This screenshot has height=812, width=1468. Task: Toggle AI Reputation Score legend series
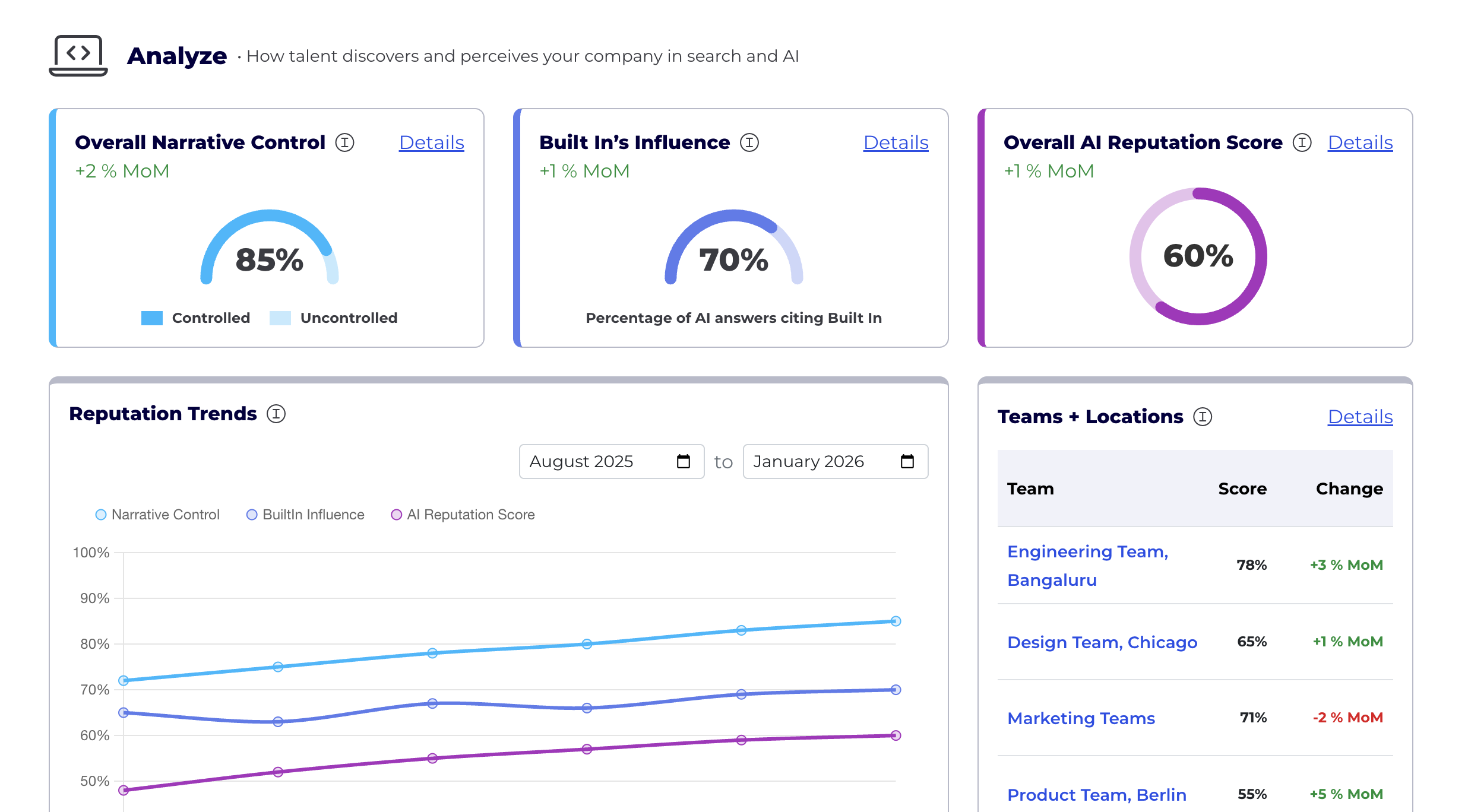pyautogui.click(x=463, y=515)
